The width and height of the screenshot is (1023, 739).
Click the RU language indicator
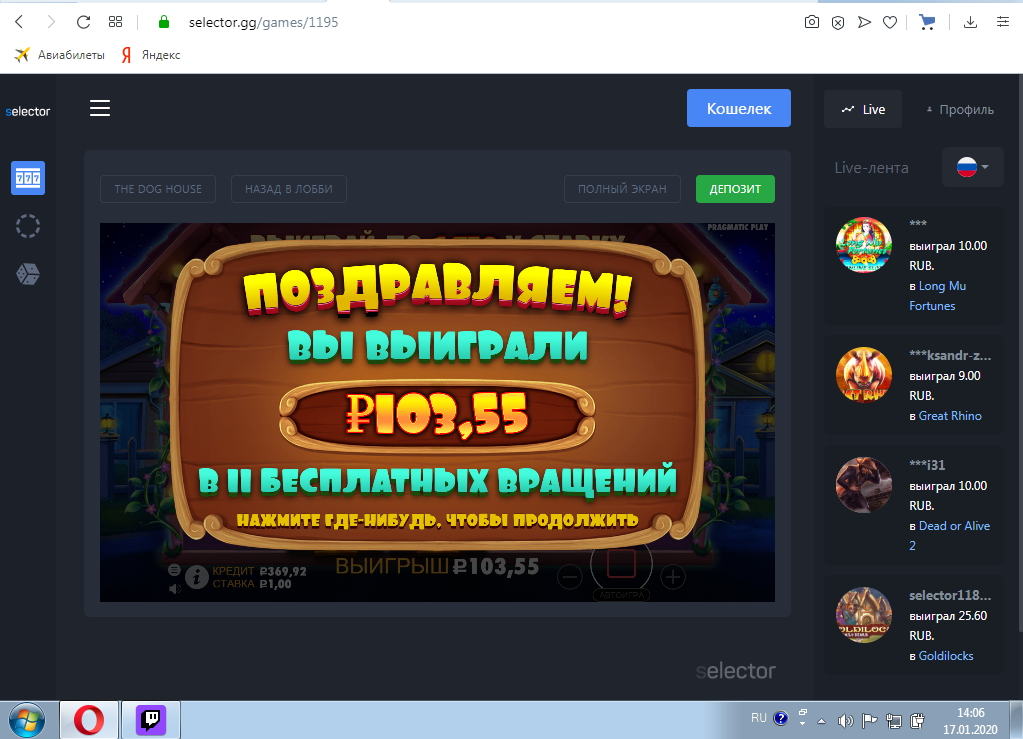(759, 718)
